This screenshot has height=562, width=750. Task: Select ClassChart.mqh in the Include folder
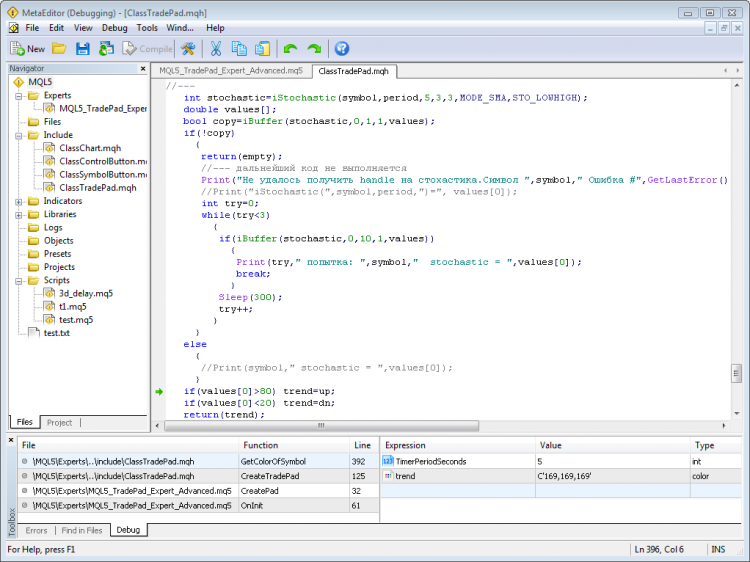pyautogui.click(x=89, y=148)
